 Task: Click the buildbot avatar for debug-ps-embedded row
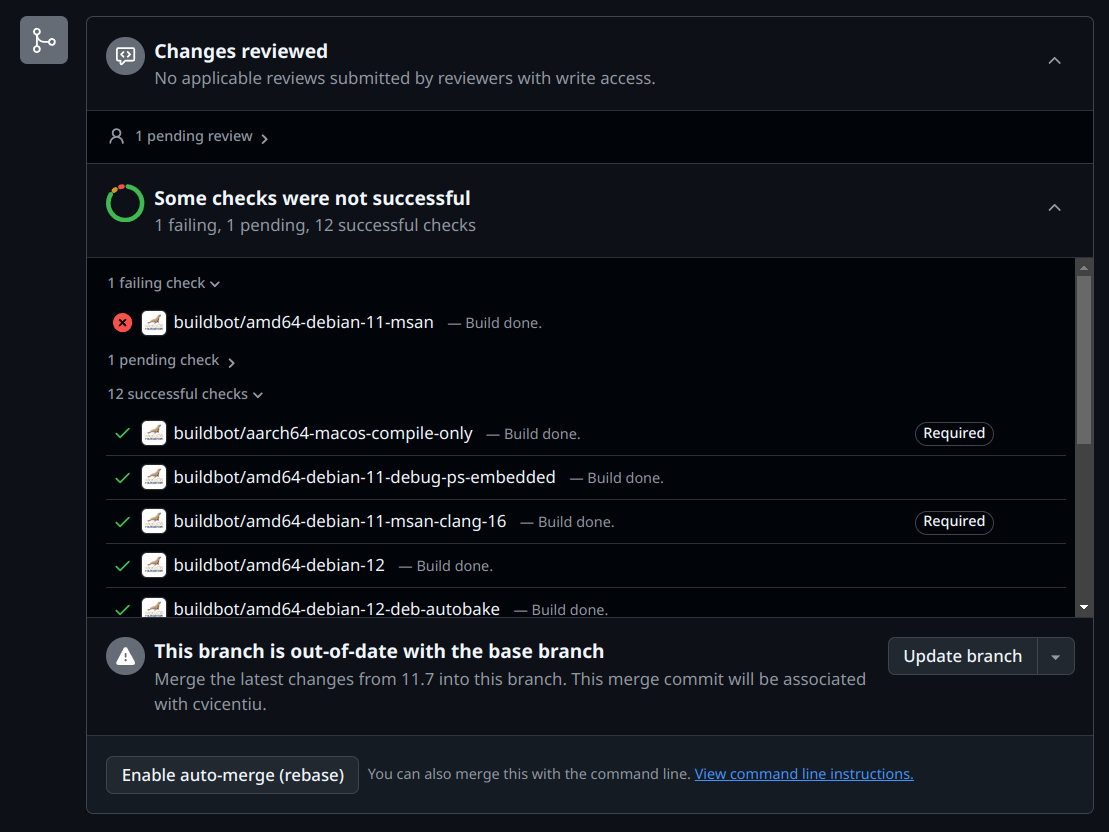(x=154, y=477)
